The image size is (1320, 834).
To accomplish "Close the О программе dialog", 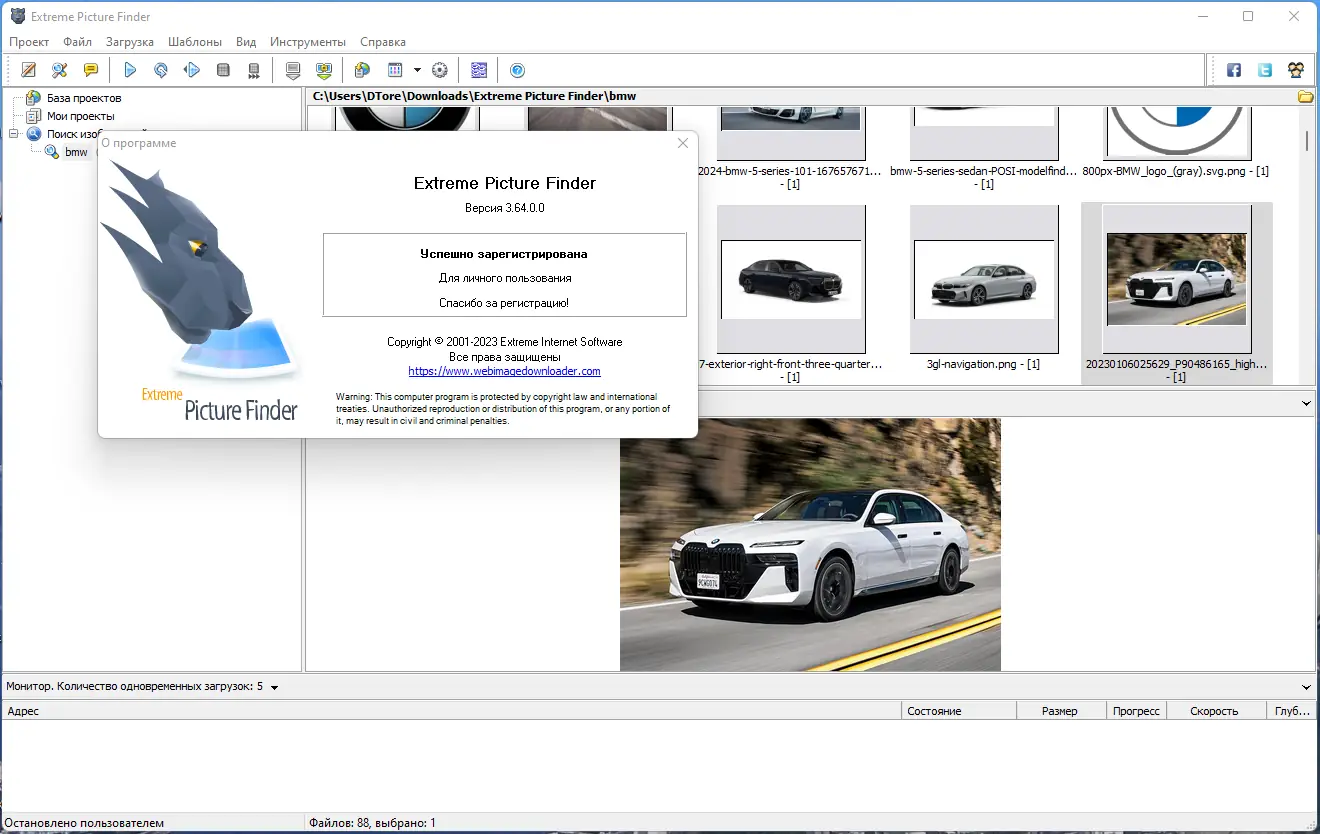I will click(x=683, y=143).
